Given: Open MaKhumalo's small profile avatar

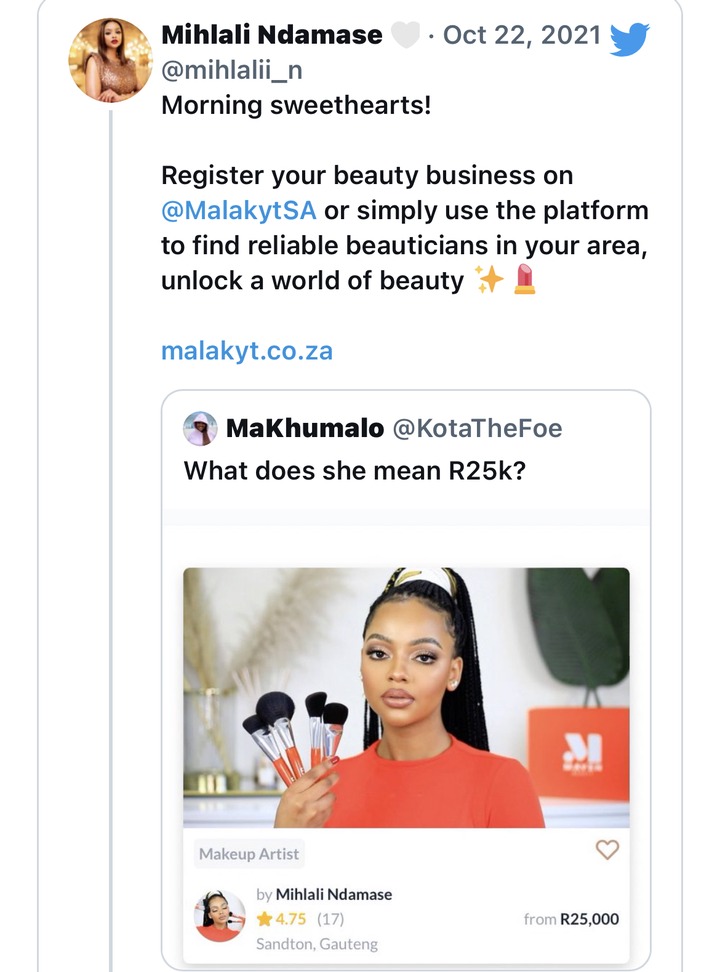Looking at the screenshot, I should click(x=200, y=428).
